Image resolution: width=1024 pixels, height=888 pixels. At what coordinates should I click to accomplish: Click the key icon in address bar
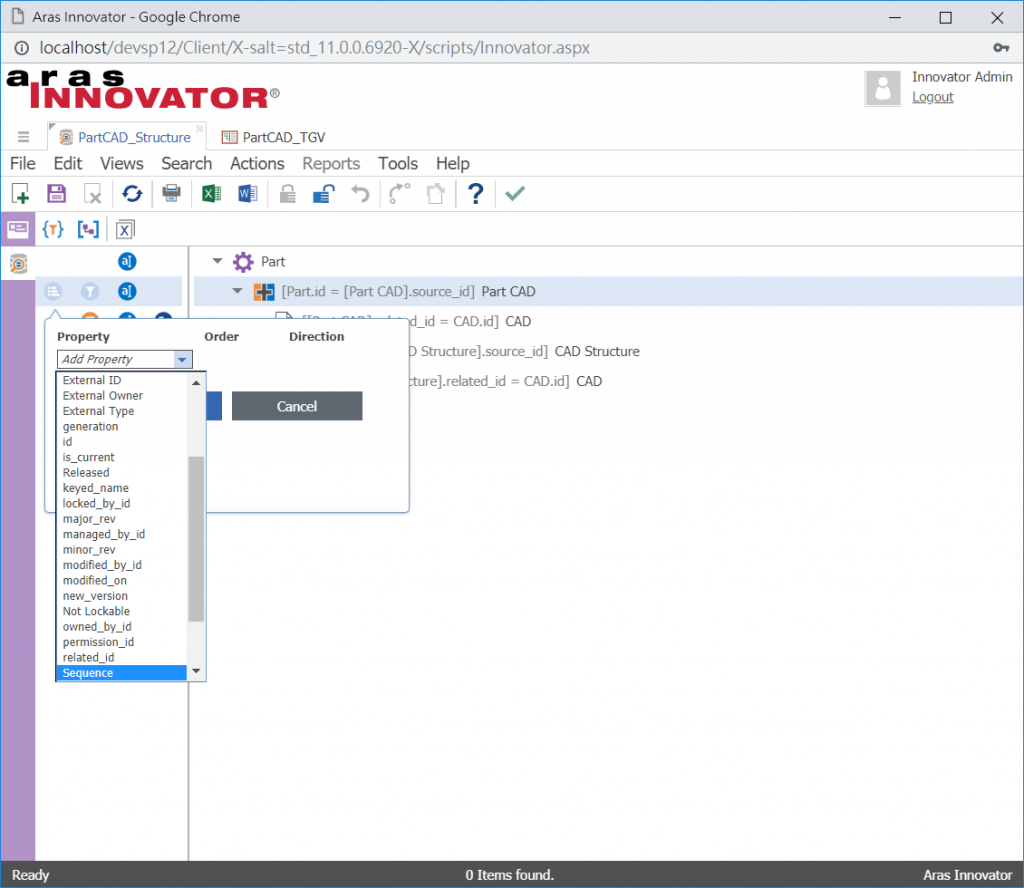(x=1000, y=48)
